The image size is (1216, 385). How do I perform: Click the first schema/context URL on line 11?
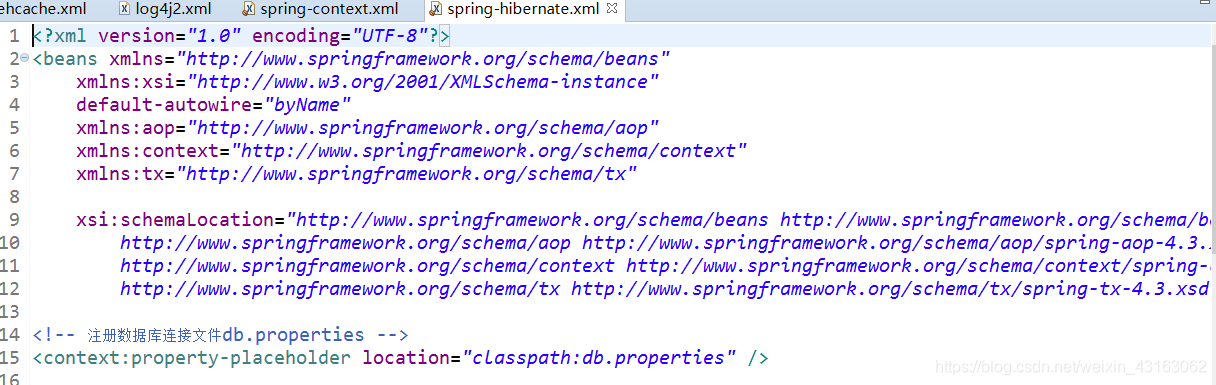[x=367, y=265]
